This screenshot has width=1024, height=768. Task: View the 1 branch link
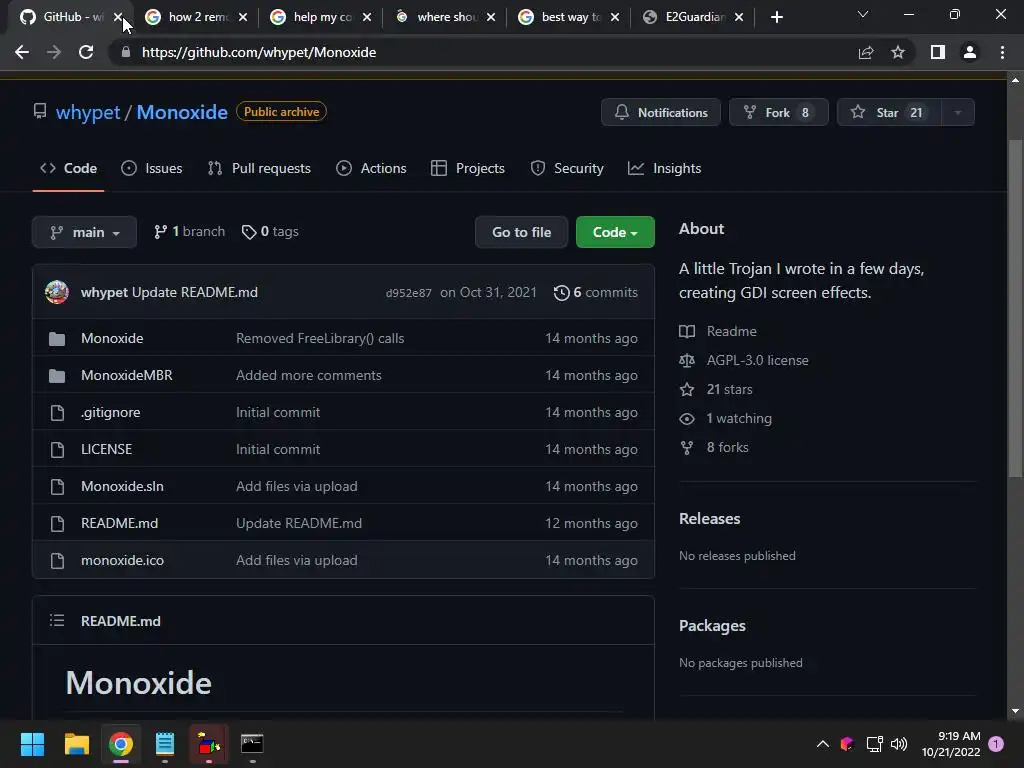[189, 232]
